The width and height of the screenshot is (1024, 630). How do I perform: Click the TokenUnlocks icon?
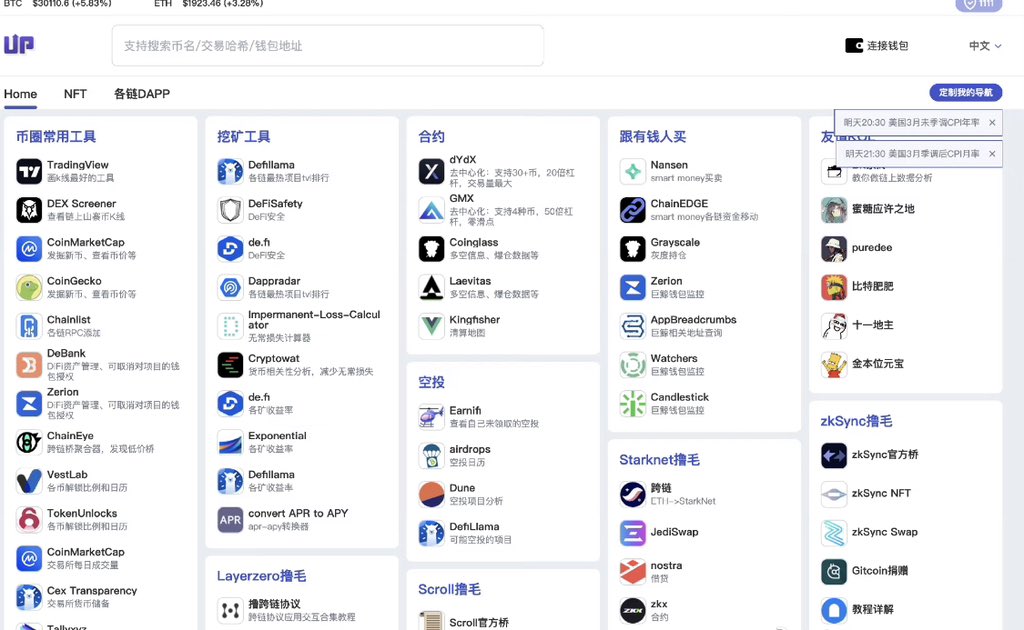click(29, 520)
